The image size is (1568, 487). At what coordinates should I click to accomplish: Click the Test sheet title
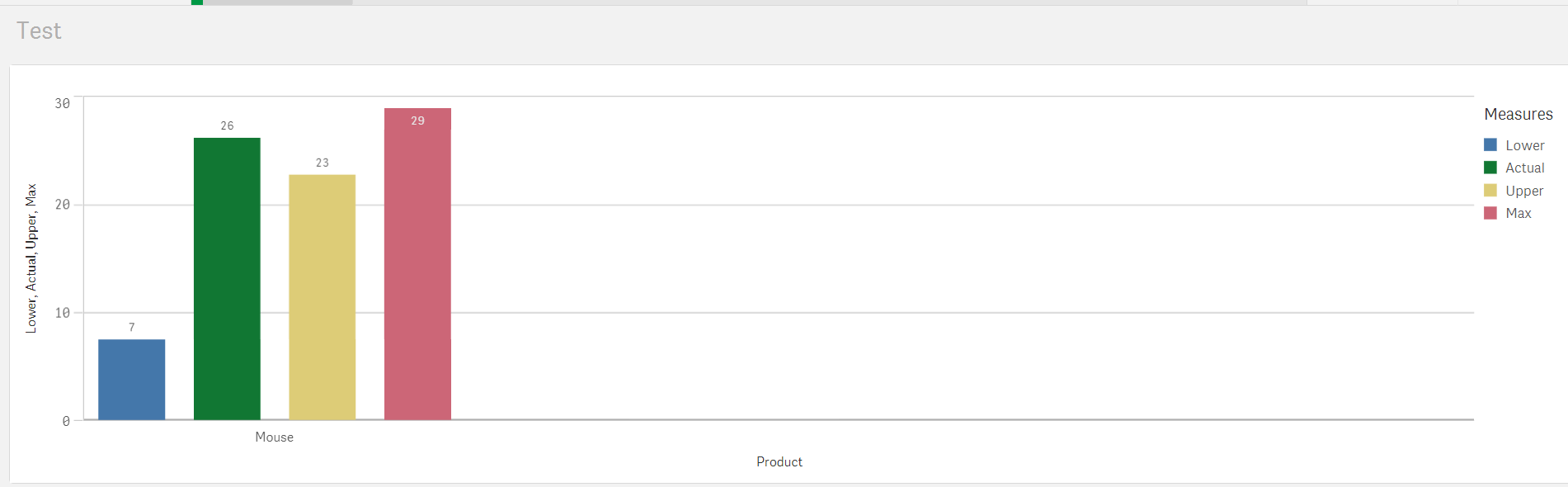click(39, 31)
